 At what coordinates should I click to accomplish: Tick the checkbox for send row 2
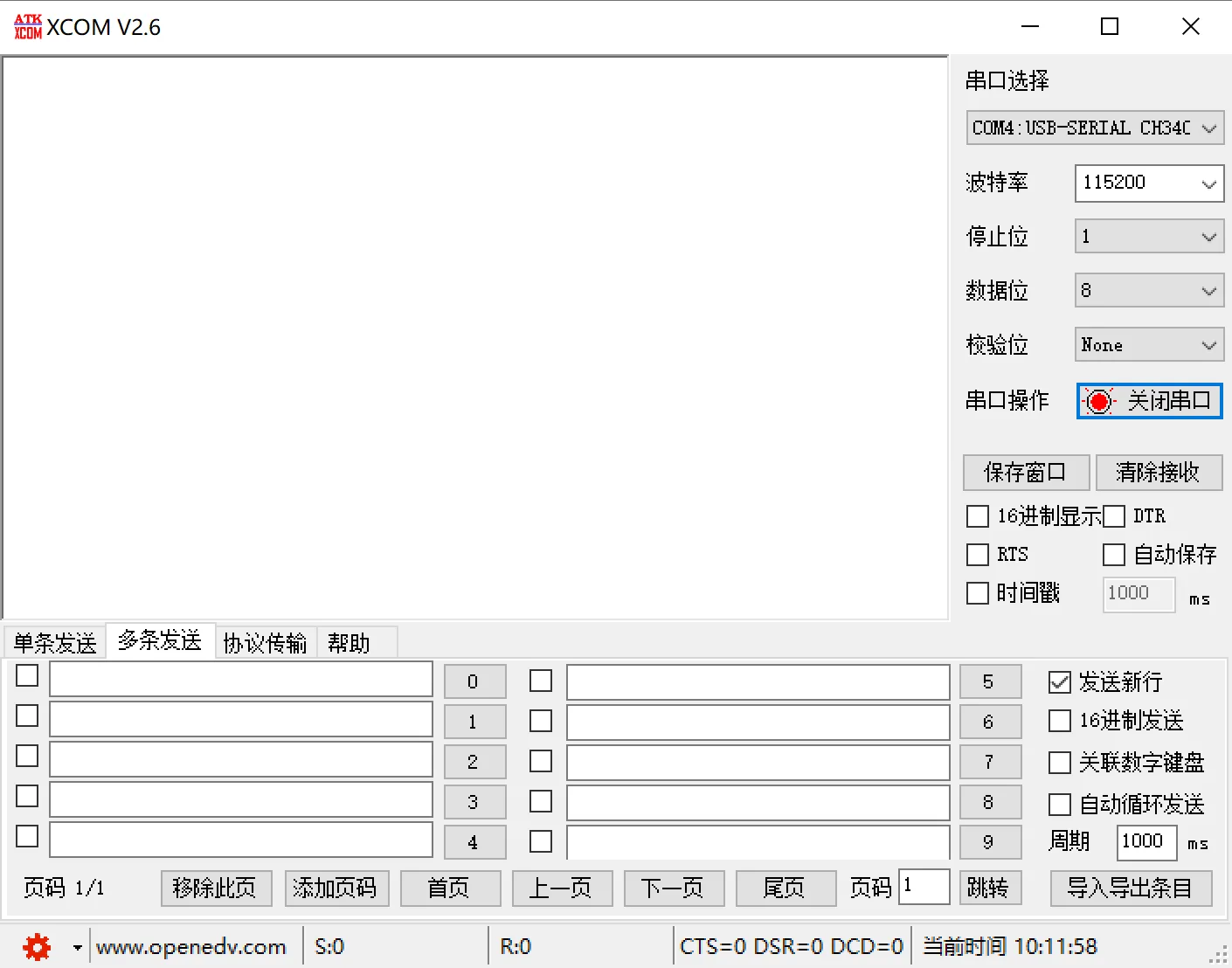pyautogui.click(x=27, y=756)
